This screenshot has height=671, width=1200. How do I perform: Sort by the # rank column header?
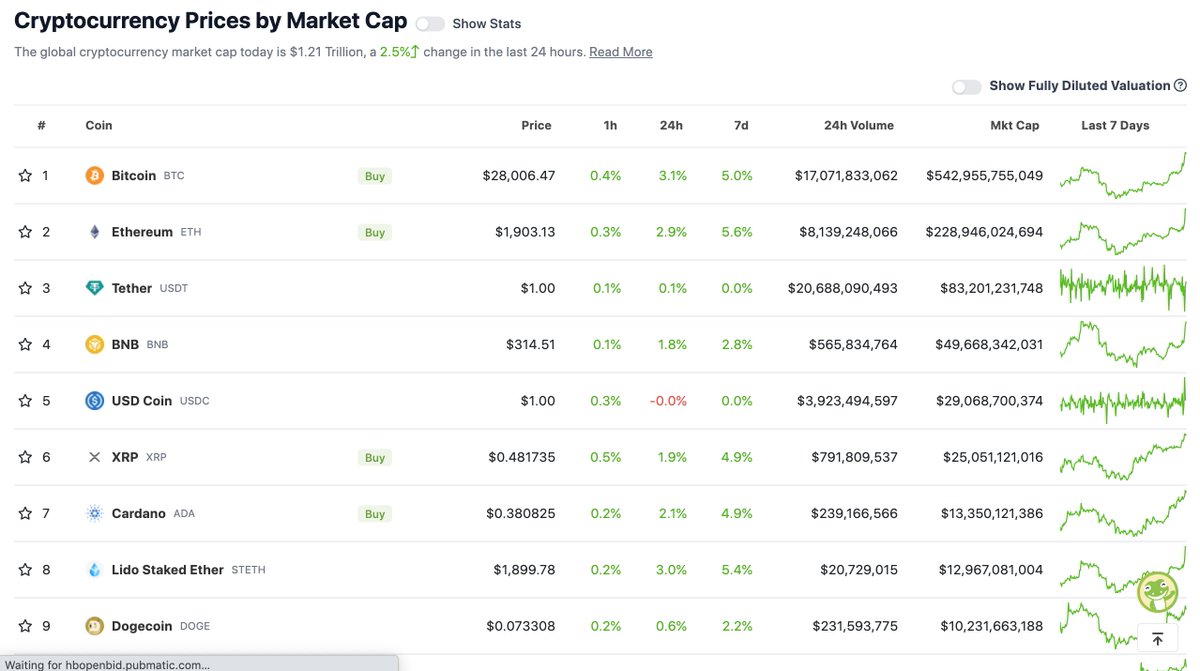(41, 126)
